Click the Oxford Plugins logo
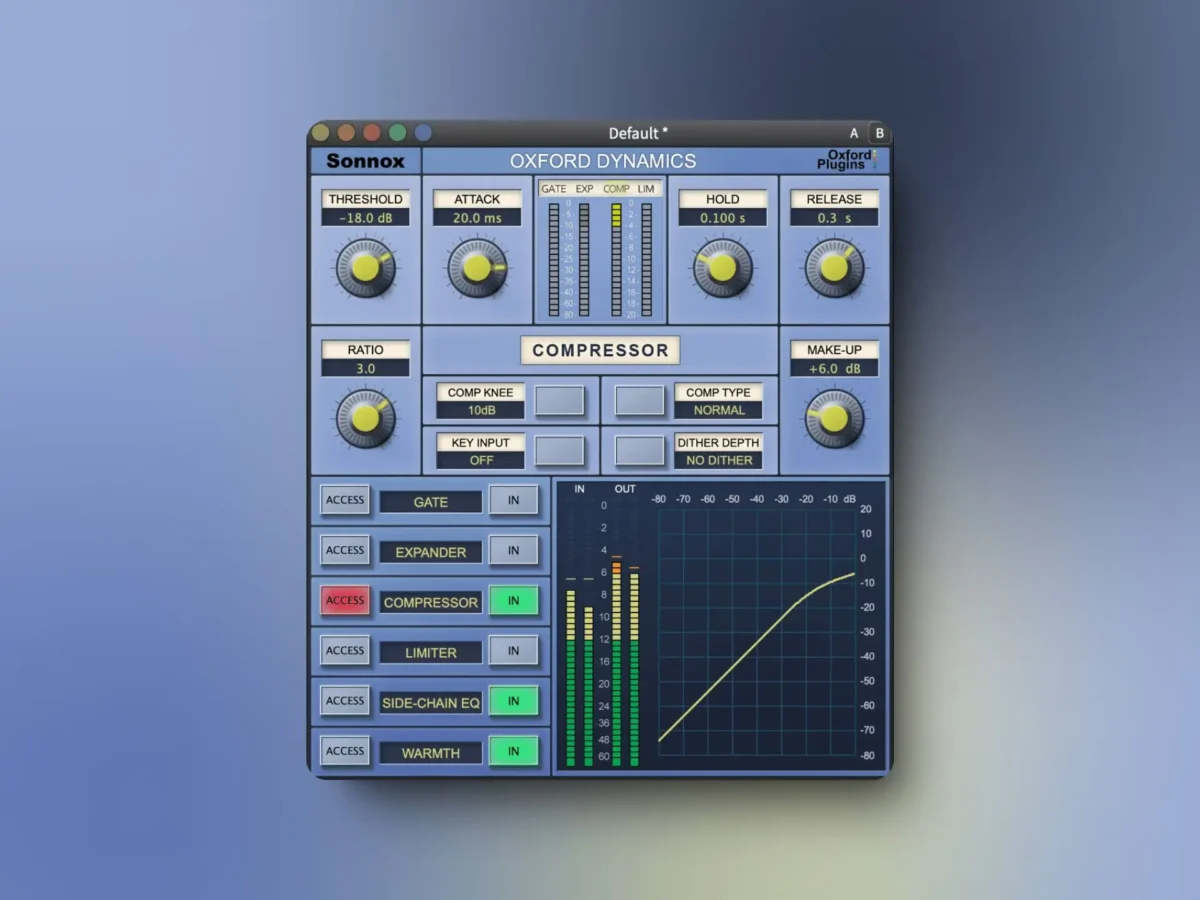 (850, 160)
